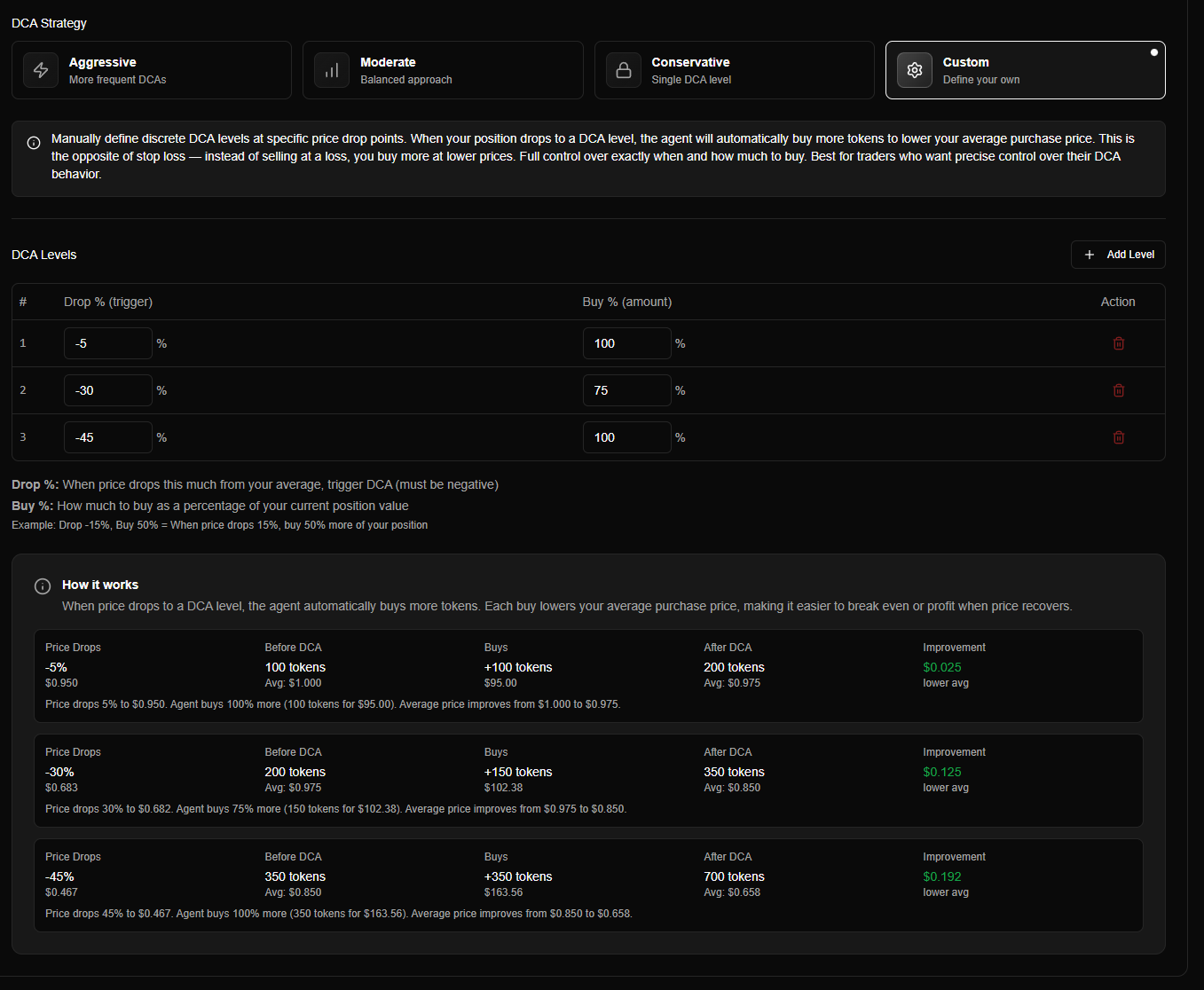Remove DCA level 3 via trash icon
The width and height of the screenshot is (1204, 990).
[x=1118, y=437]
